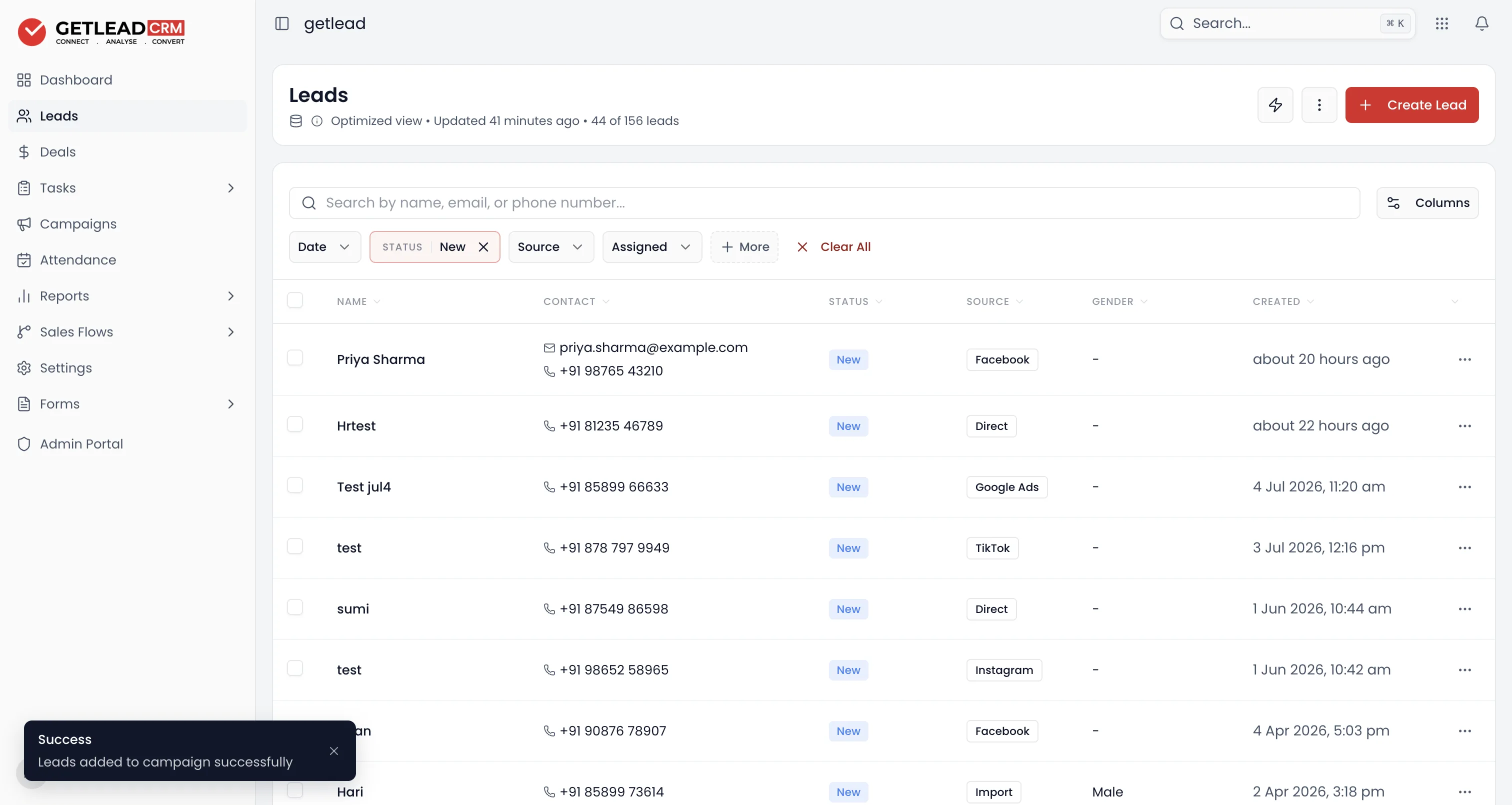The height and width of the screenshot is (805, 1512).
Task: Remove the Status New filter chip
Action: [x=483, y=247]
